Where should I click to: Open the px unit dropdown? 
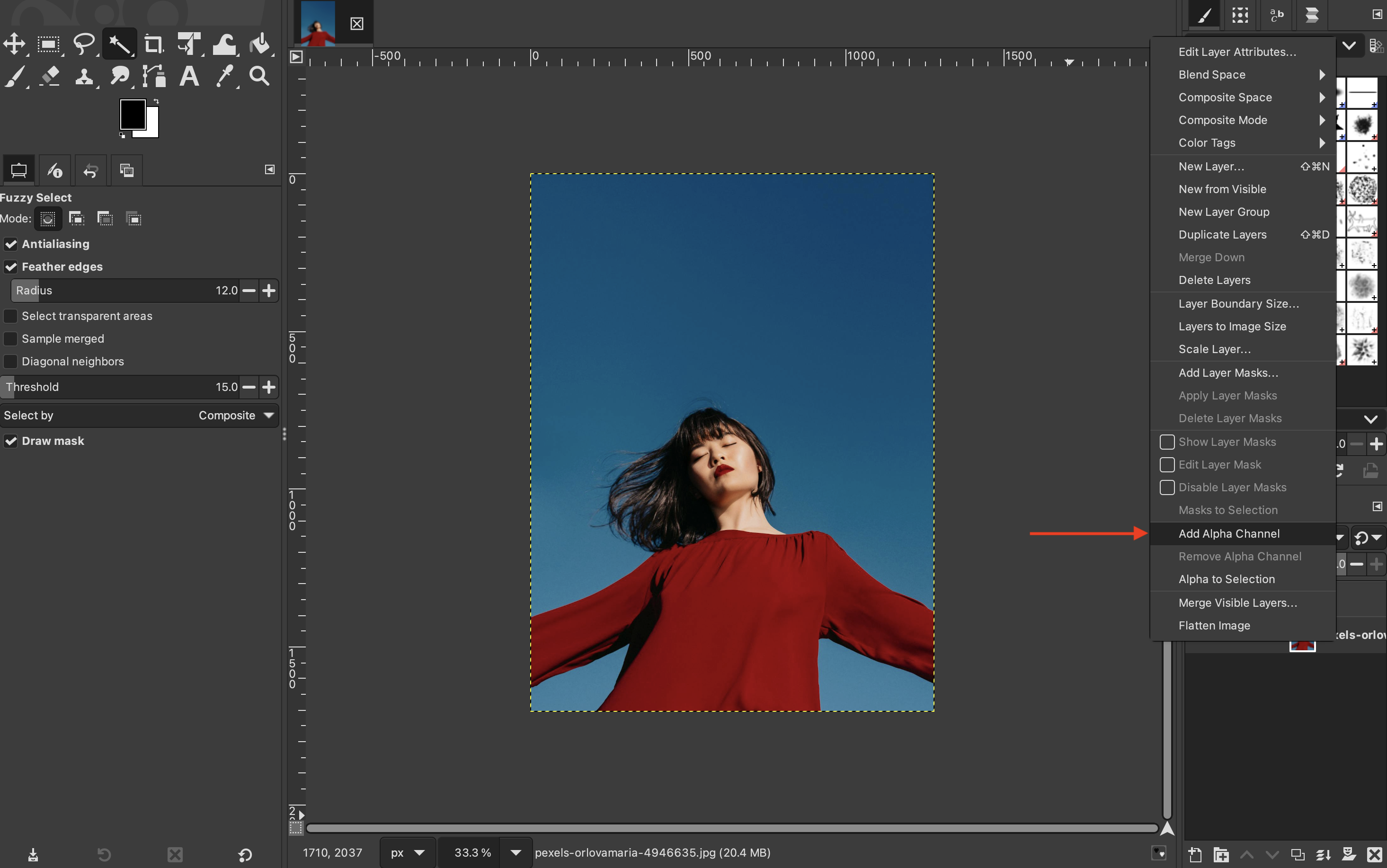(x=407, y=852)
